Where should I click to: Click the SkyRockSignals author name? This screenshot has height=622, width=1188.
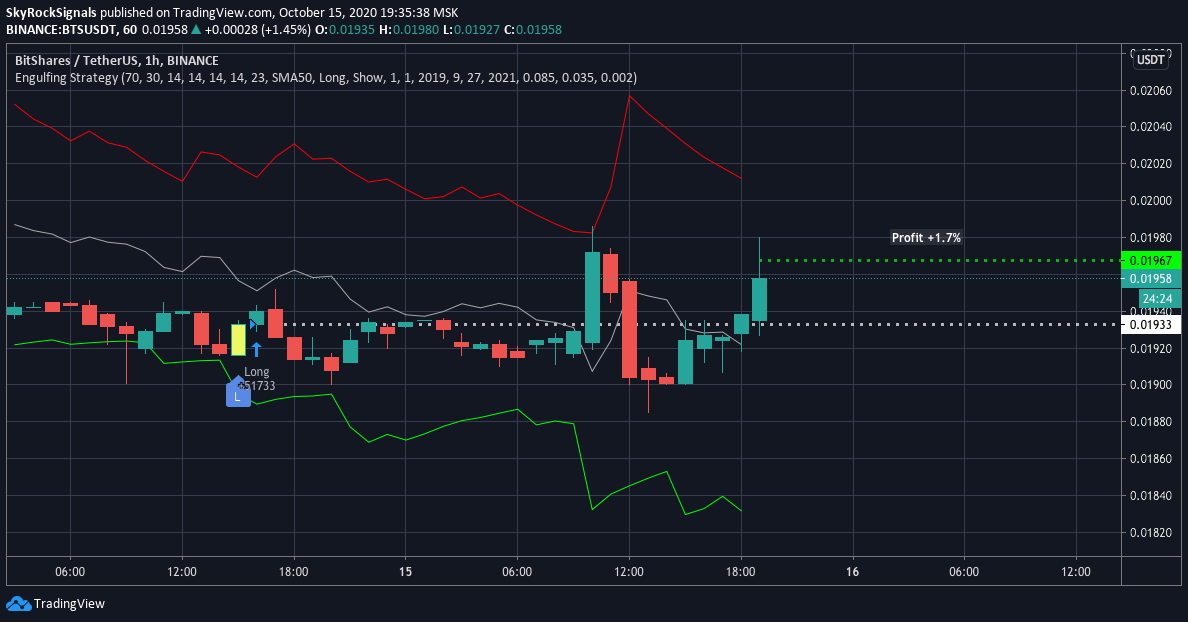(x=52, y=13)
